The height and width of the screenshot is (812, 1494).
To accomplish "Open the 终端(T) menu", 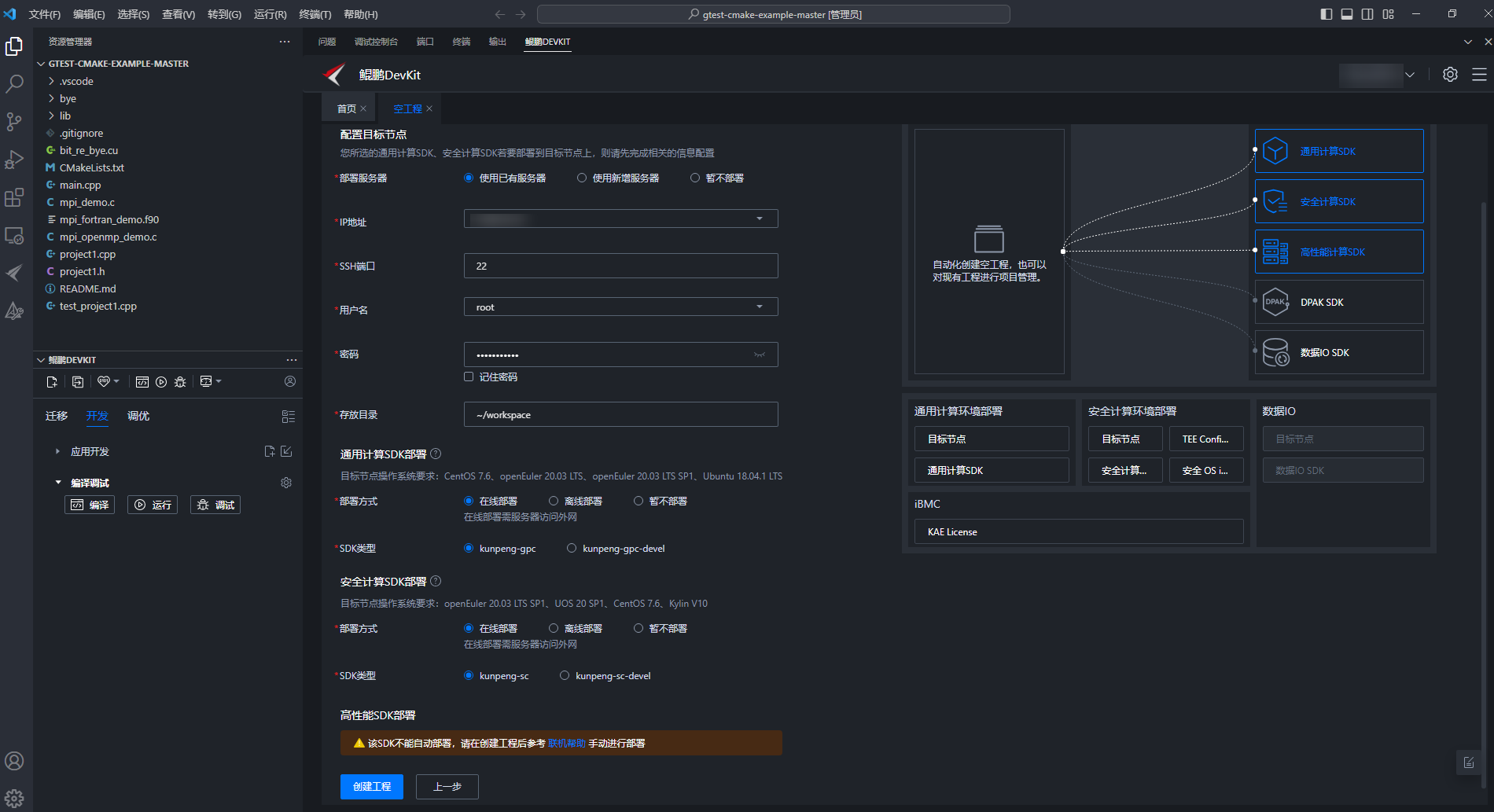I will (315, 14).
